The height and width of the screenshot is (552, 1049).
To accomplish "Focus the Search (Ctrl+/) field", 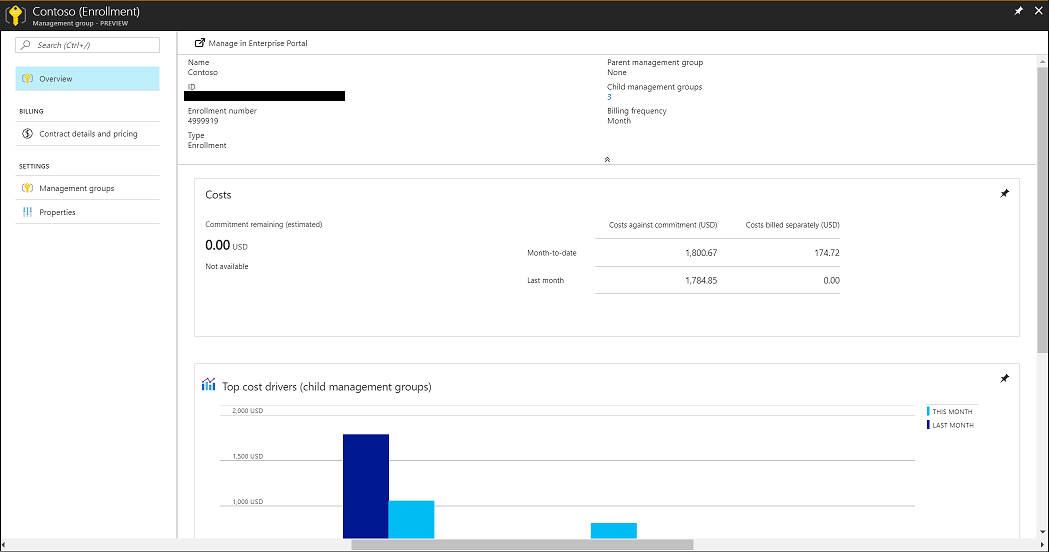I will click(x=88, y=45).
